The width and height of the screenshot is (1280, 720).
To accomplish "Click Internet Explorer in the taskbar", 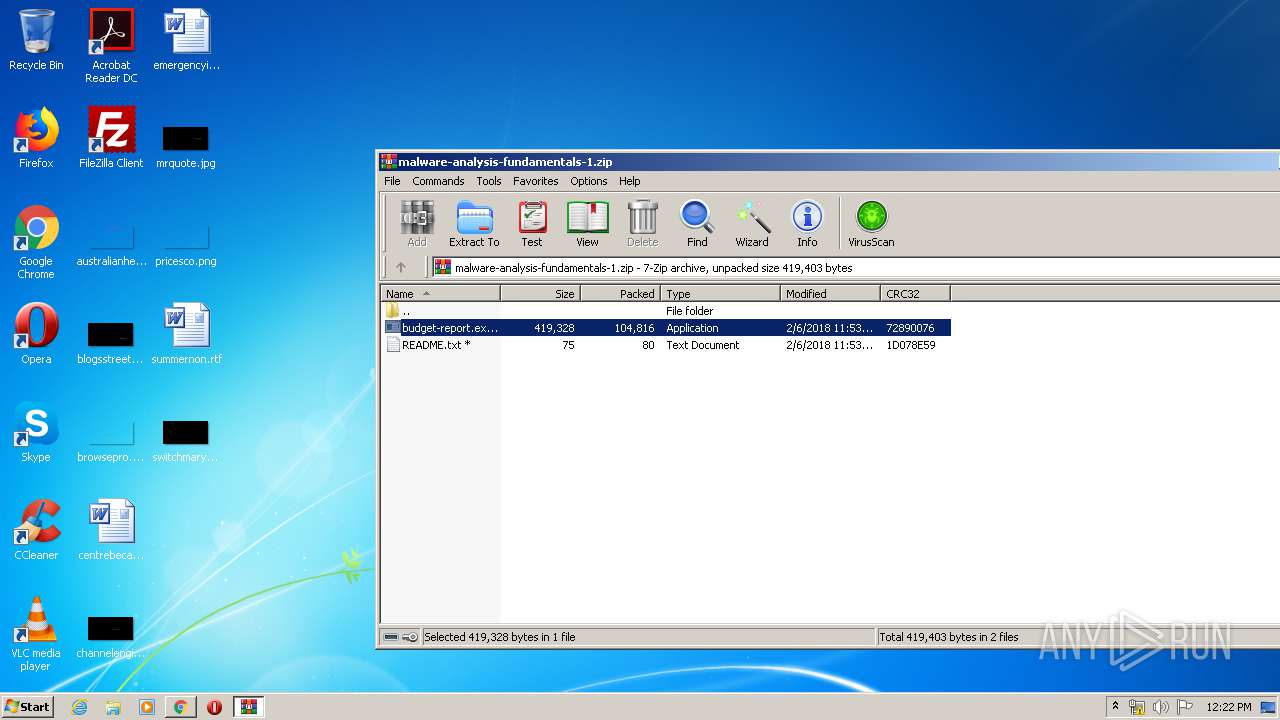I will pos(80,707).
